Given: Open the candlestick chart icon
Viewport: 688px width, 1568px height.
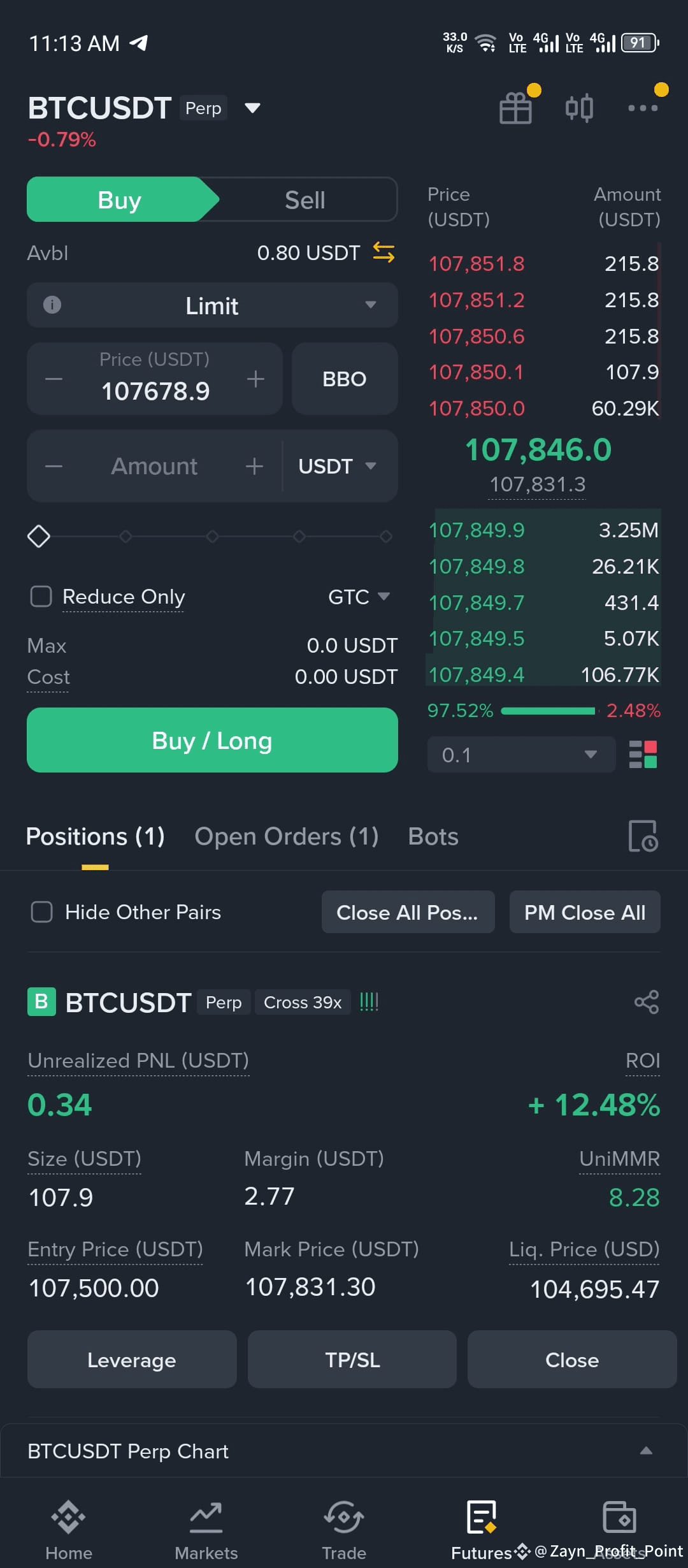Looking at the screenshot, I should click(579, 108).
